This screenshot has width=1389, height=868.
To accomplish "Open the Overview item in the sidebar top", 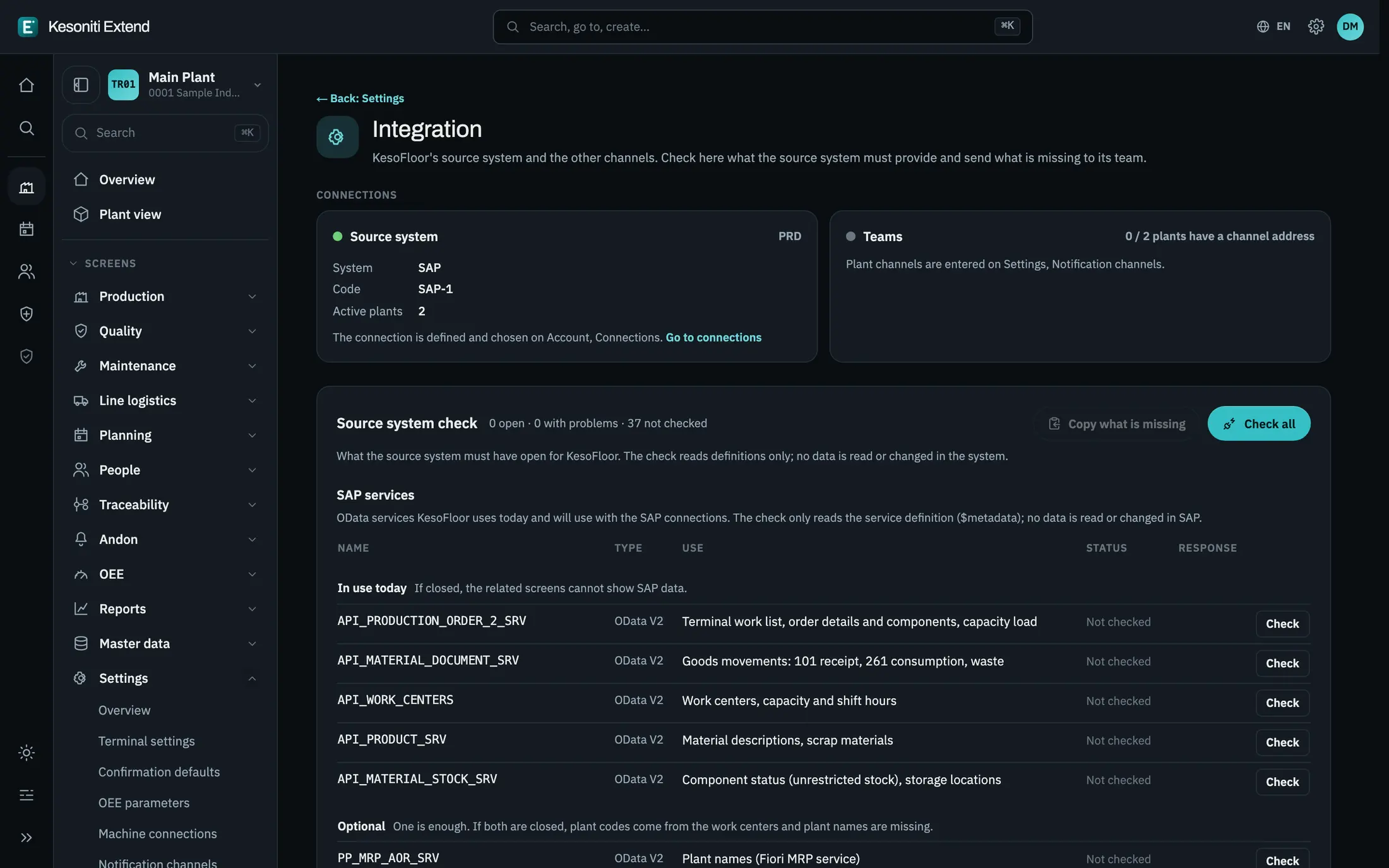I will pos(165,180).
